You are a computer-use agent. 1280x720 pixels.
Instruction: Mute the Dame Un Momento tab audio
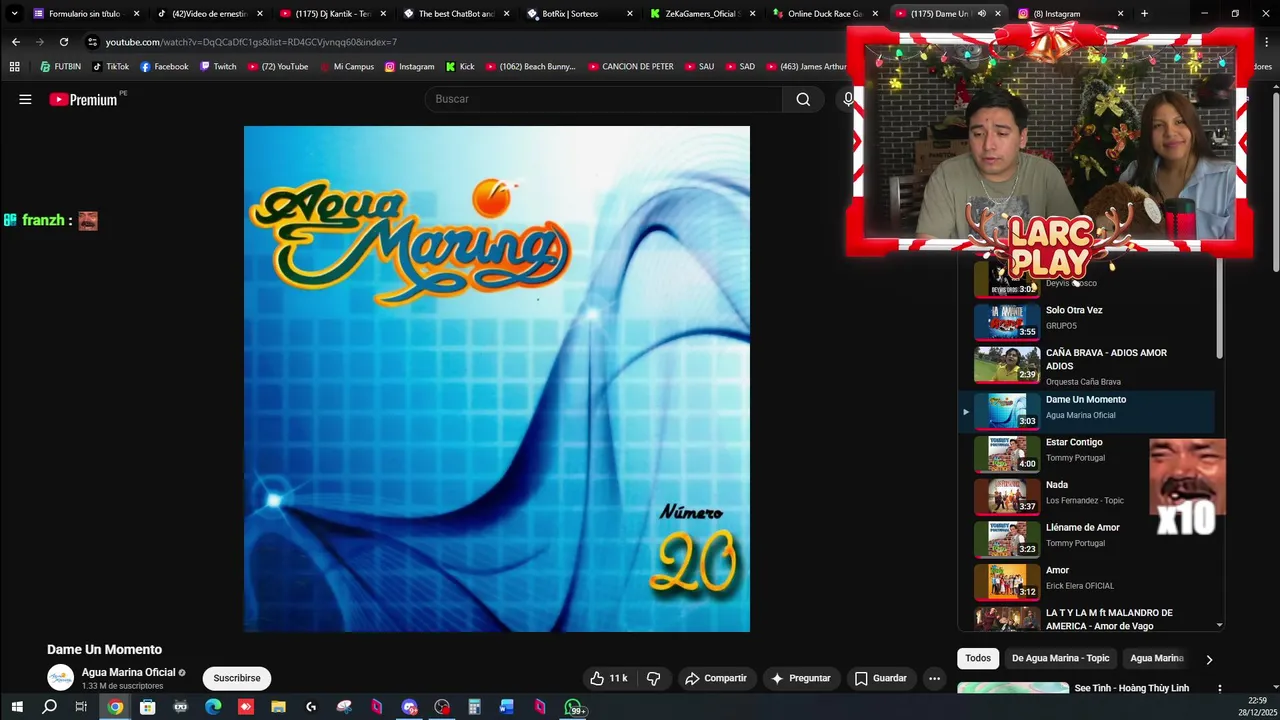981,14
